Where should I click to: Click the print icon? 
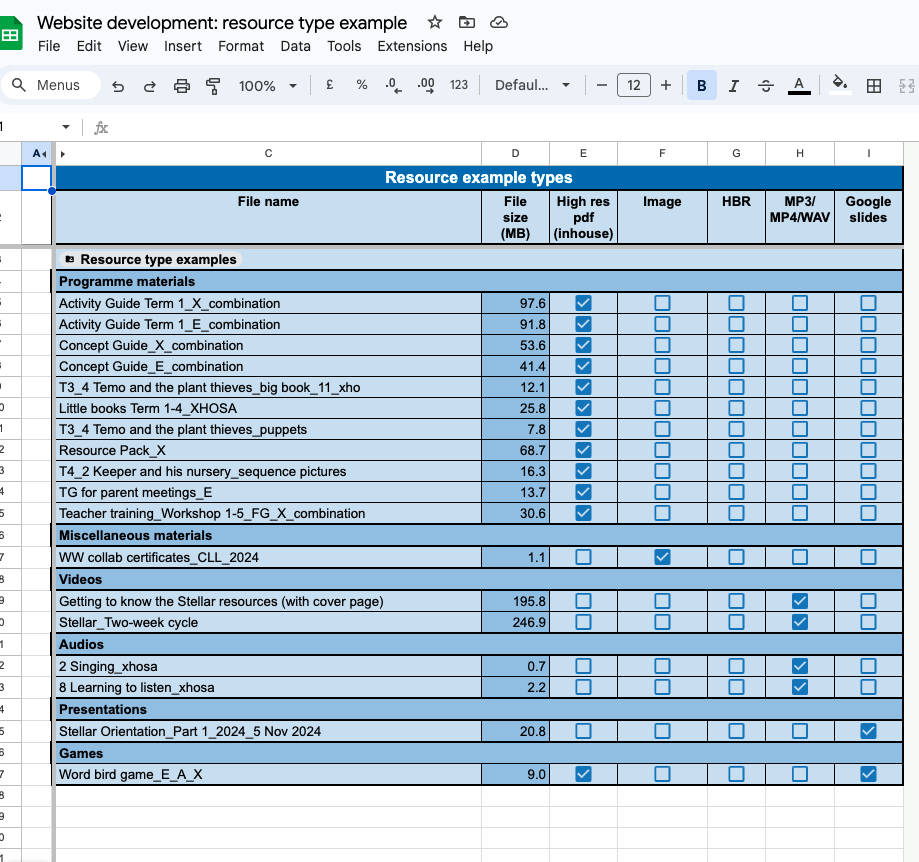click(182, 86)
